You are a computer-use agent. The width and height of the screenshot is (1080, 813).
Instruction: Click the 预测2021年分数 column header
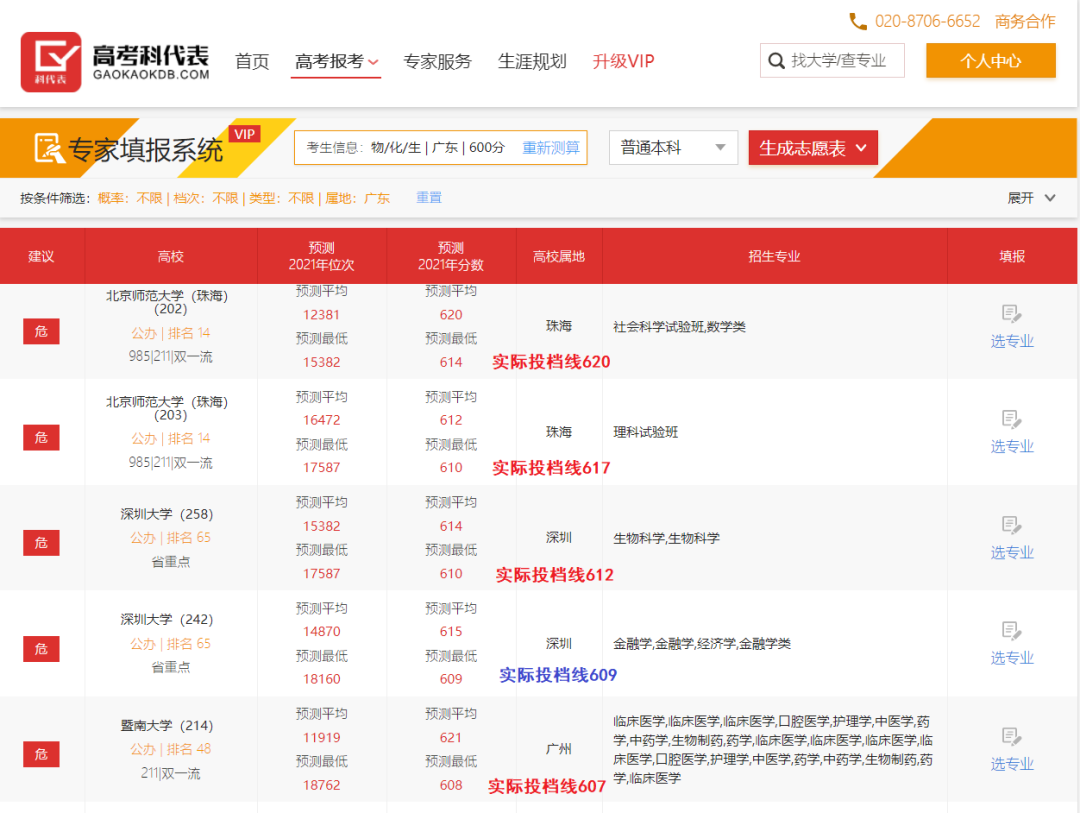click(451, 256)
